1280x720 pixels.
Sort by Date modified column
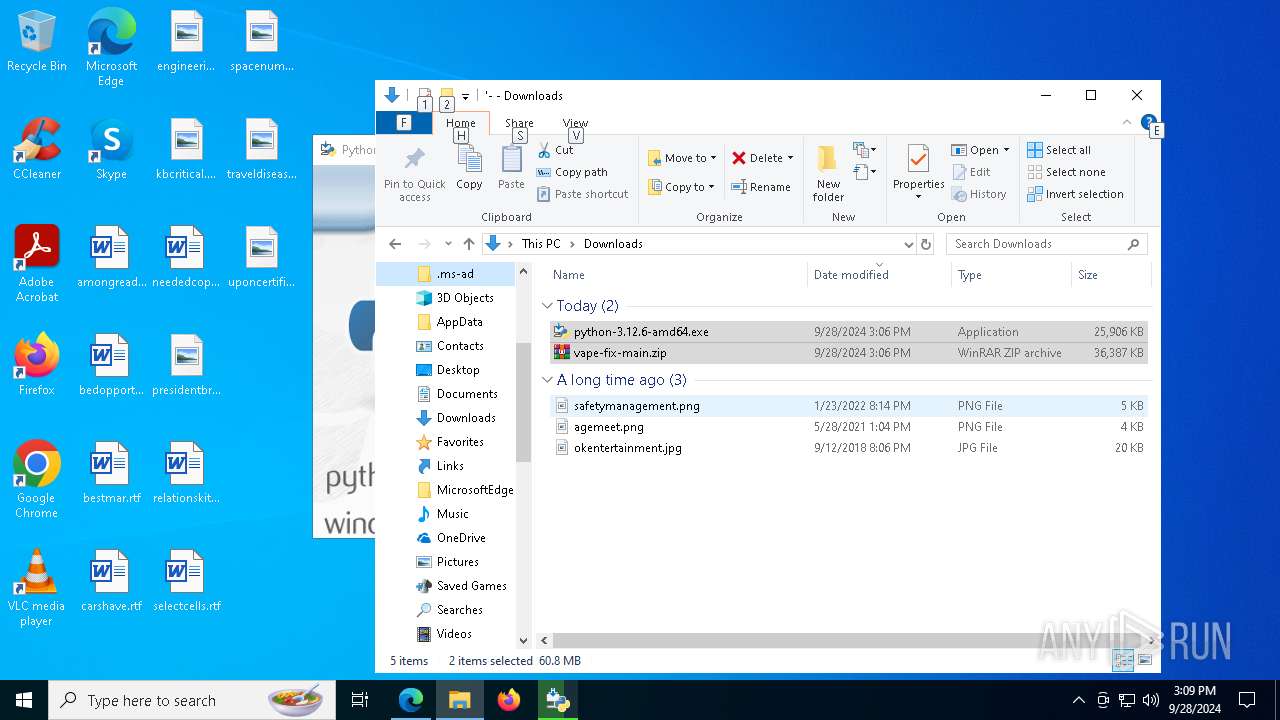850,275
